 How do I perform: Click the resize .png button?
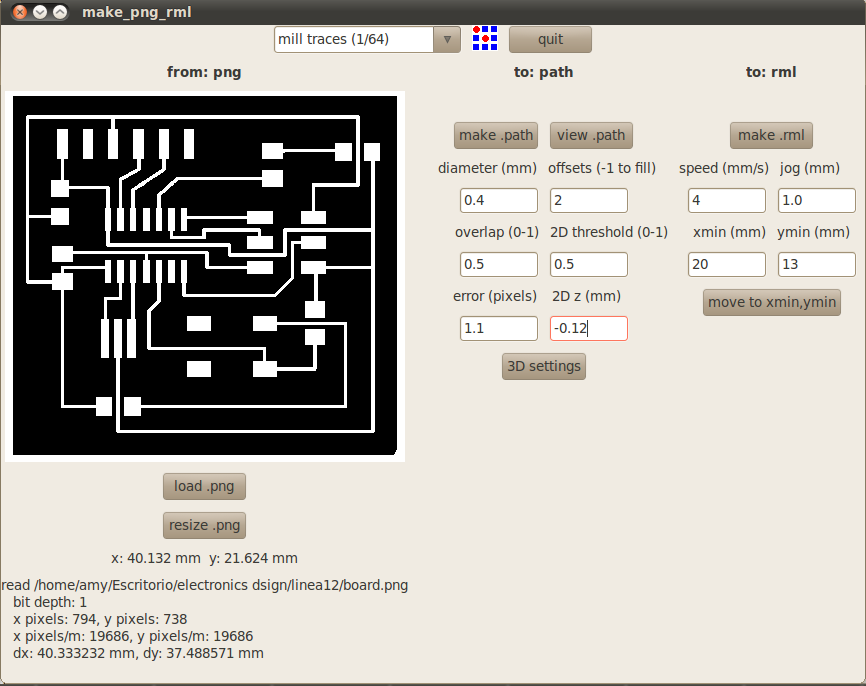[x=204, y=525]
